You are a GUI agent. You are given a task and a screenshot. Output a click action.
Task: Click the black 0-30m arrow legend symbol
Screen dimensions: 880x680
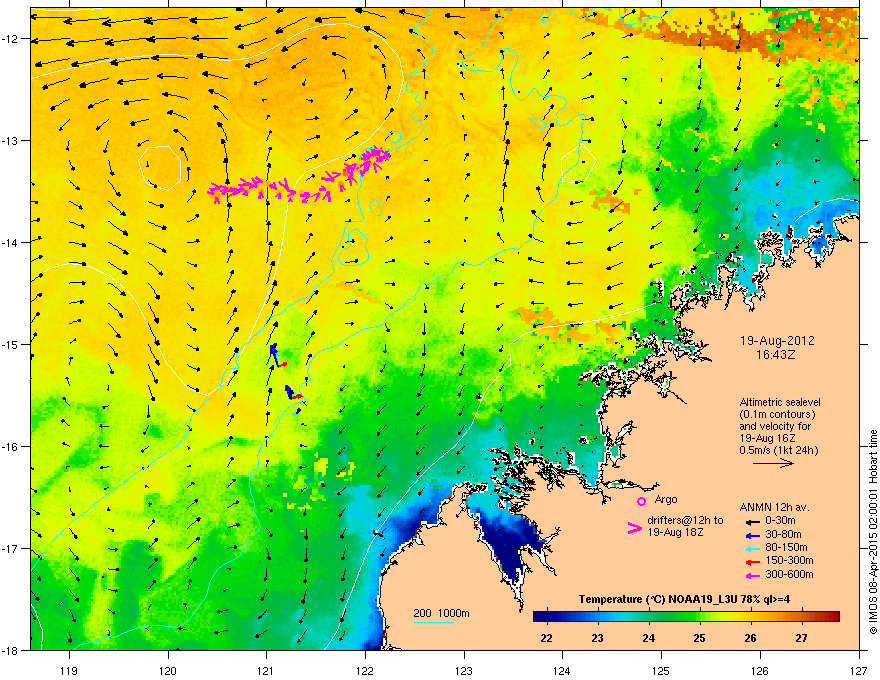coord(752,521)
